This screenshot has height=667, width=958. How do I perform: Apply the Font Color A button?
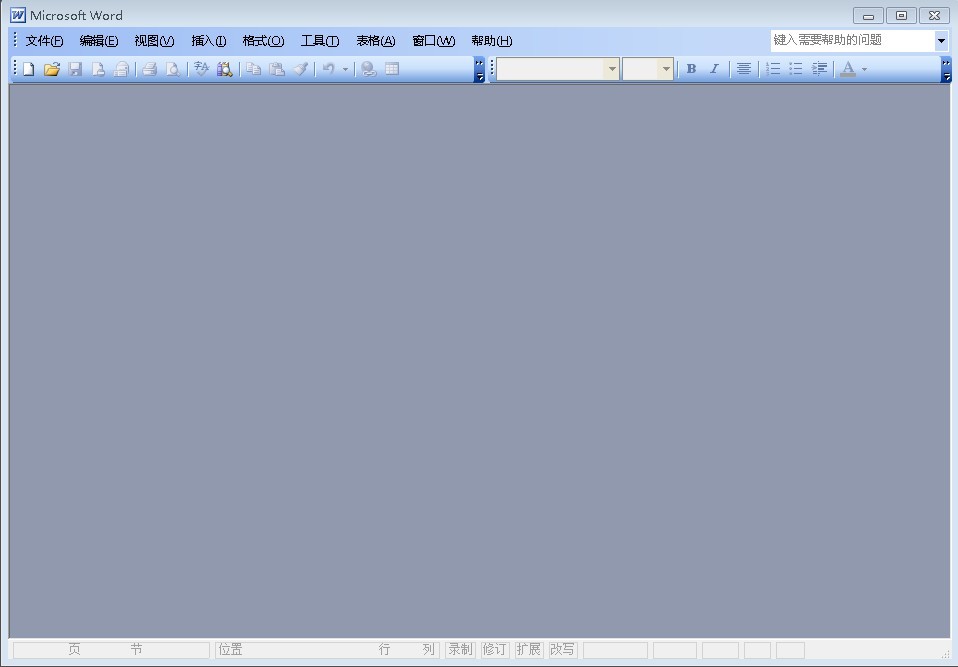[x=848, y=69]
